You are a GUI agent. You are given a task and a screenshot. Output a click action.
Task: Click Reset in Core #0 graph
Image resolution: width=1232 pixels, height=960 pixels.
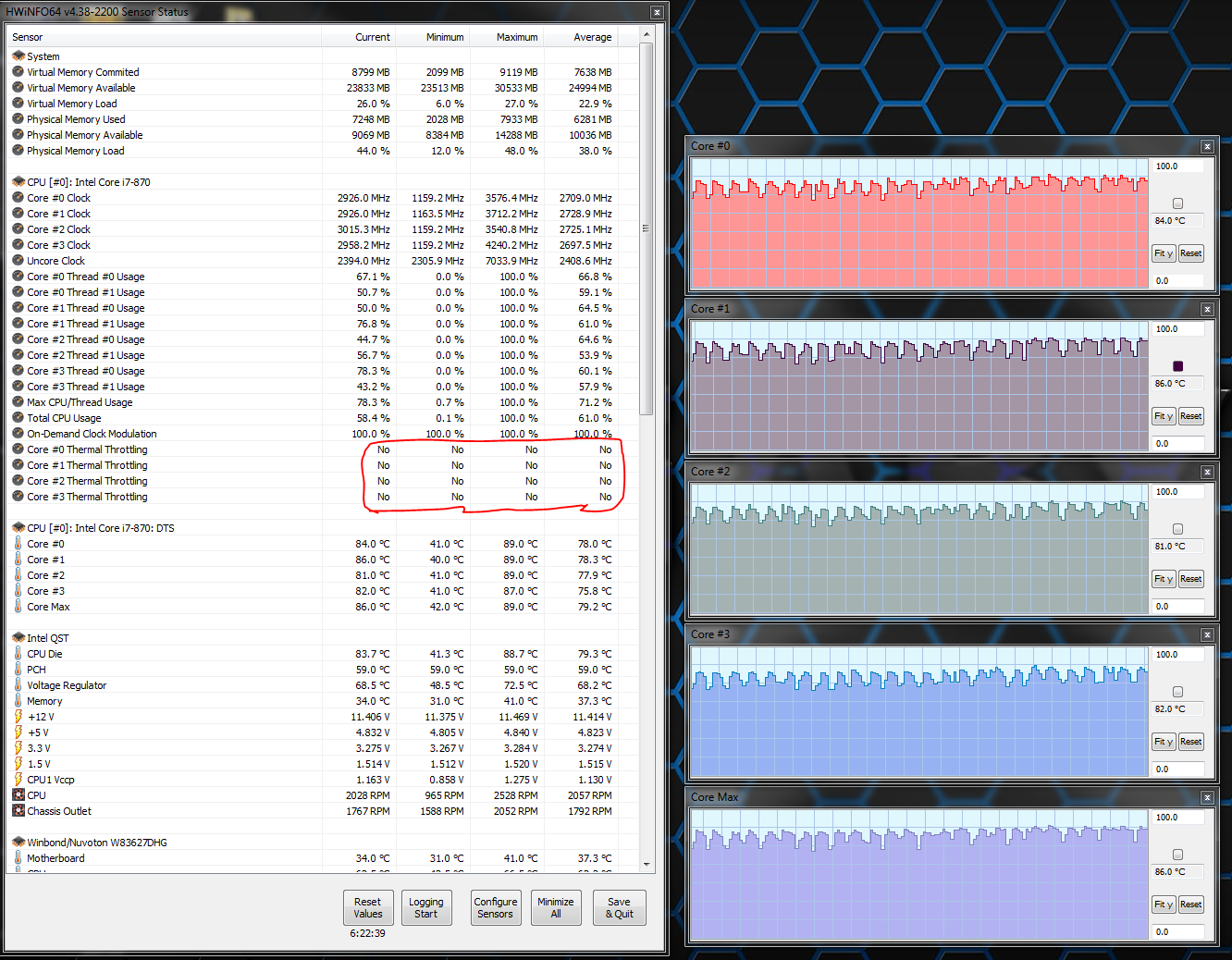tap(1191, 253)
